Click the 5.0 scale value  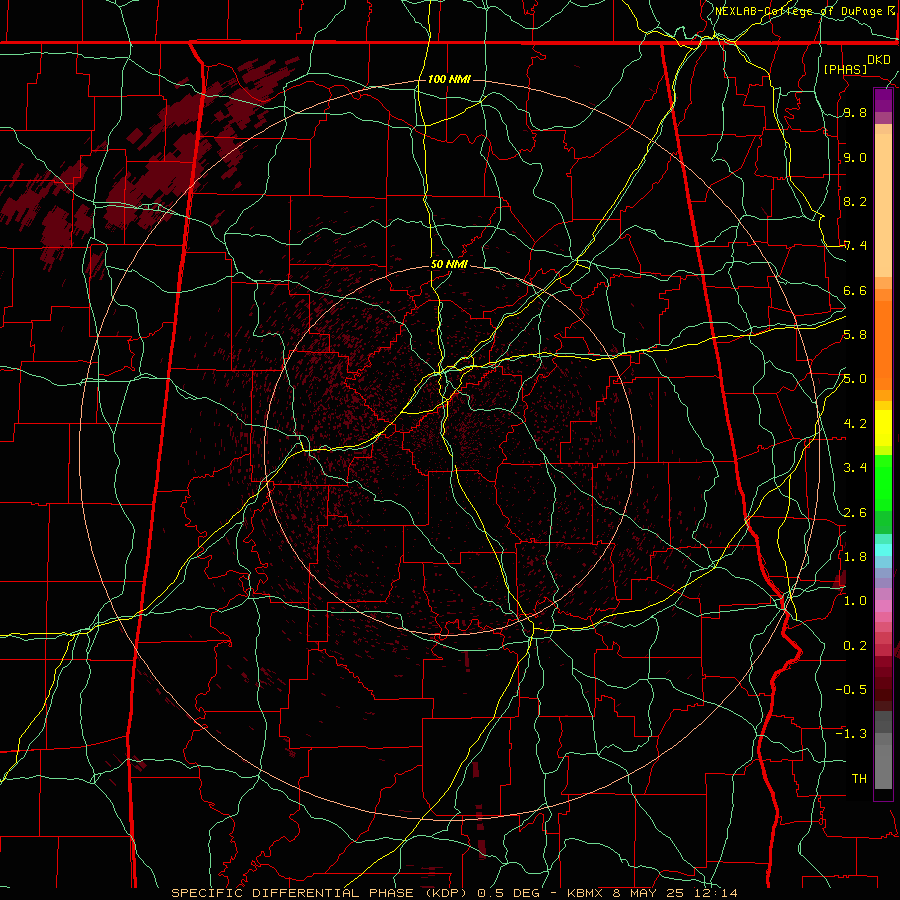pyautogui.click(x=855, y=379)
